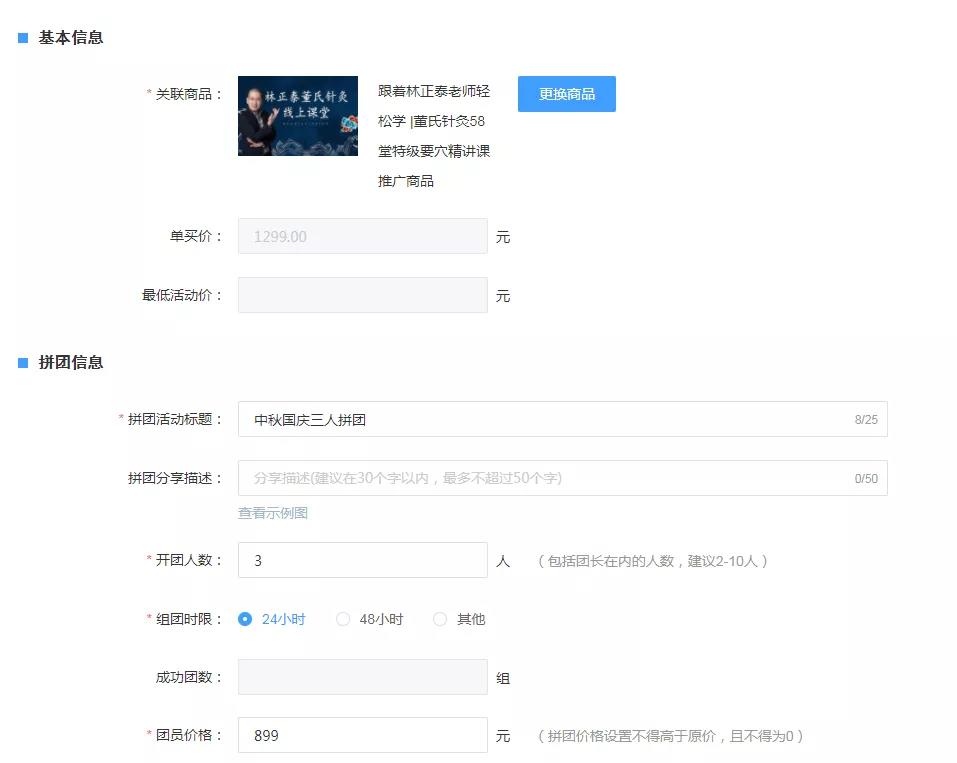Click the 团员价格 price field showing 899
This screenshot has width=957, height=763.
tap(362, 735)
